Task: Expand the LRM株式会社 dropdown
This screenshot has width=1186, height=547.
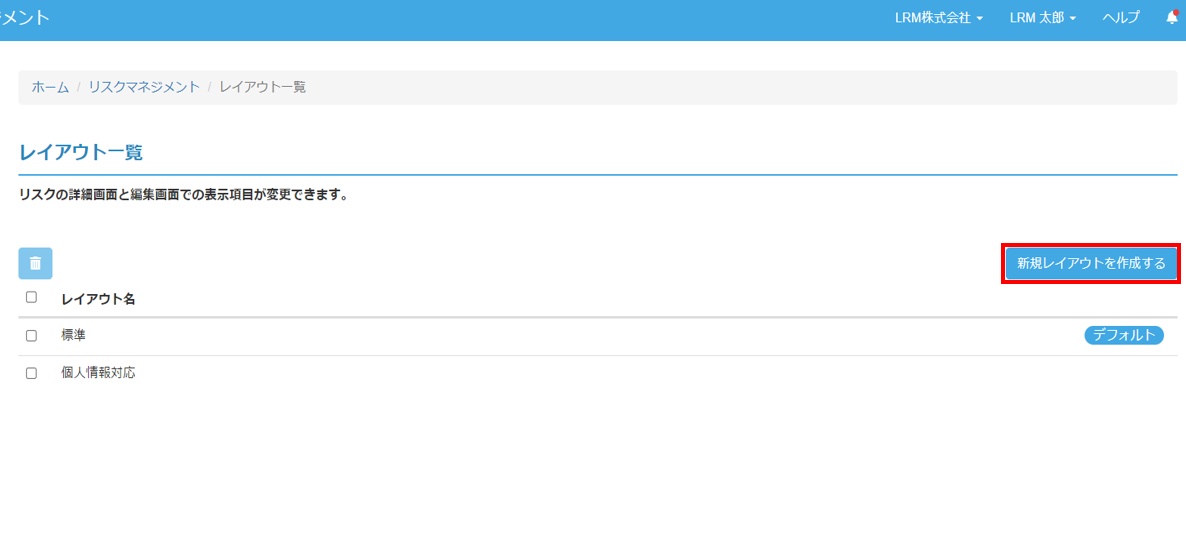Action: (939, 18)
